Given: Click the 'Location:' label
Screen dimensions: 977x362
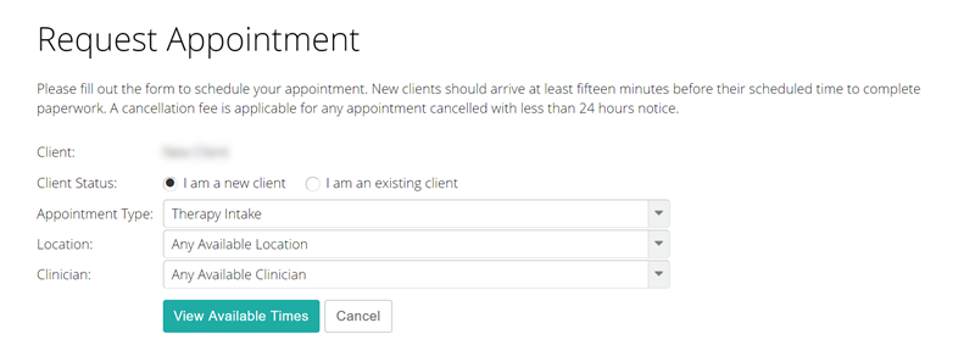Looking at the screenshot, I should point(65,244).
